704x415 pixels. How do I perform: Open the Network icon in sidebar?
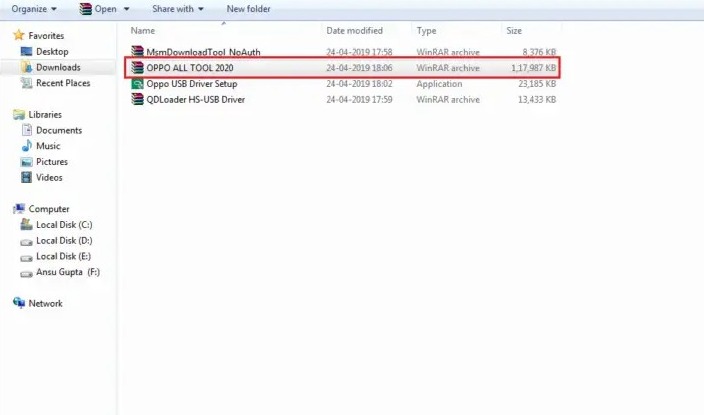(19, 303)
